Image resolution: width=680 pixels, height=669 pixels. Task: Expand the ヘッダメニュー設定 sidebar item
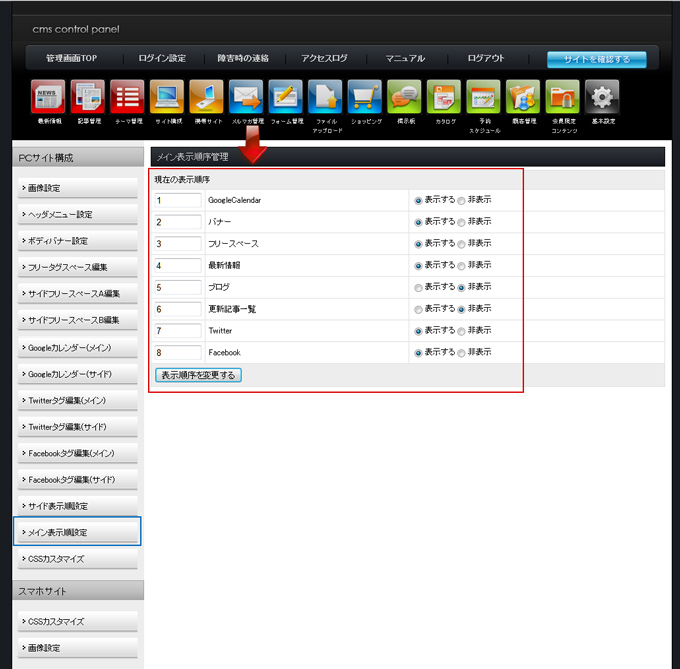point(78,215)
